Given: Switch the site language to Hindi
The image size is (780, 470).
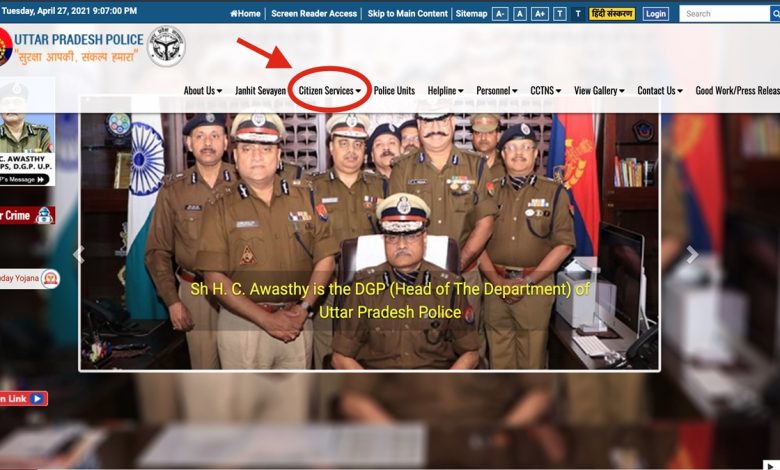Looking at the screenshot, I should click(612, 14).
